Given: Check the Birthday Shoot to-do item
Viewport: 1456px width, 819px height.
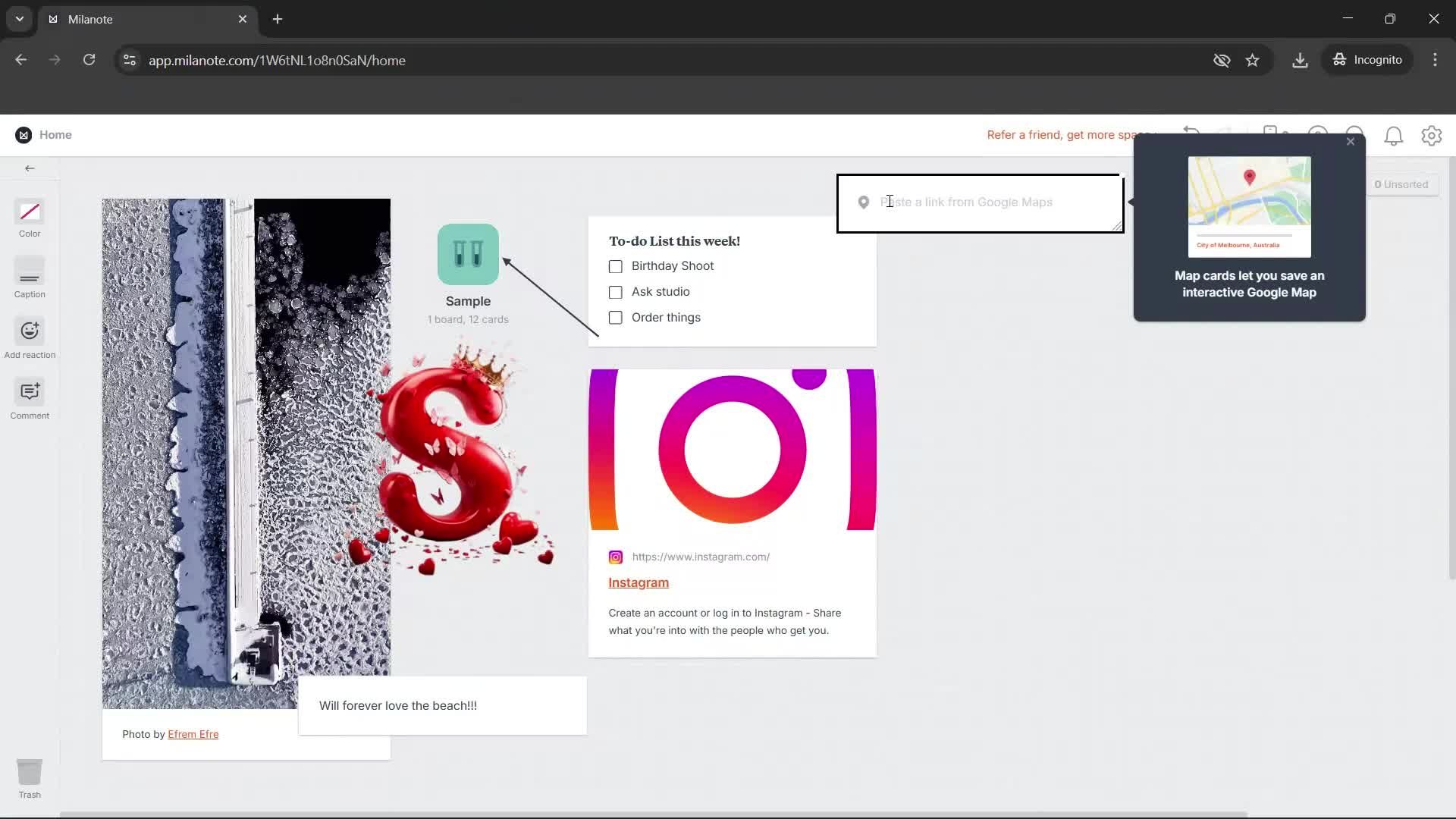Looking at the screenshot, I should (x=614, y=266).
